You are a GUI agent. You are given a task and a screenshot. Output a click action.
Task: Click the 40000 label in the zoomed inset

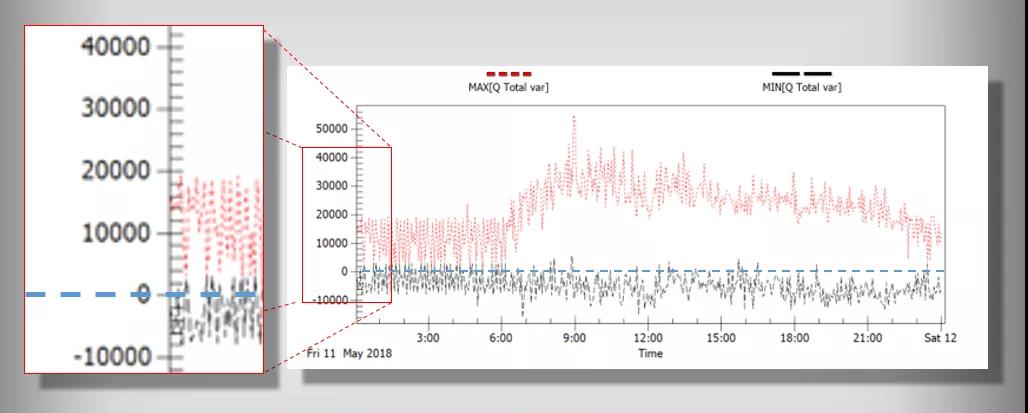pos(116,47)
